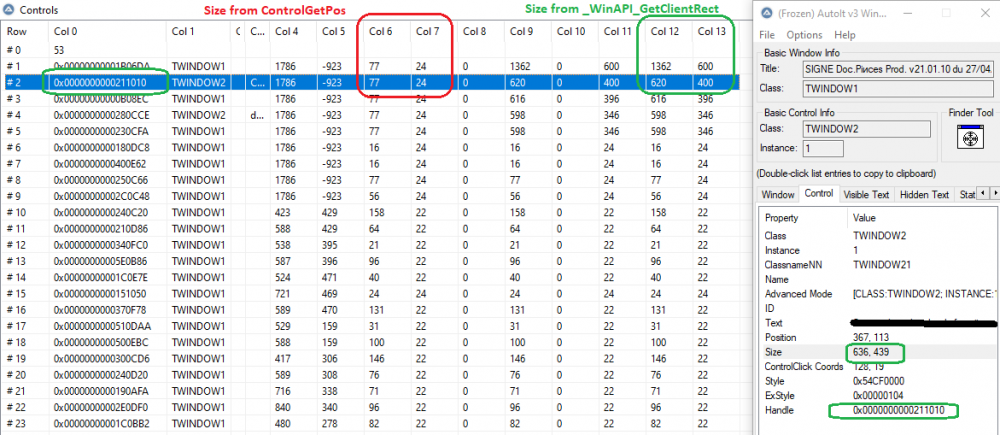This screenshot has height=435, width=1000.
Task: Select row # 10 in Controls list
Action: coord(370,212)
